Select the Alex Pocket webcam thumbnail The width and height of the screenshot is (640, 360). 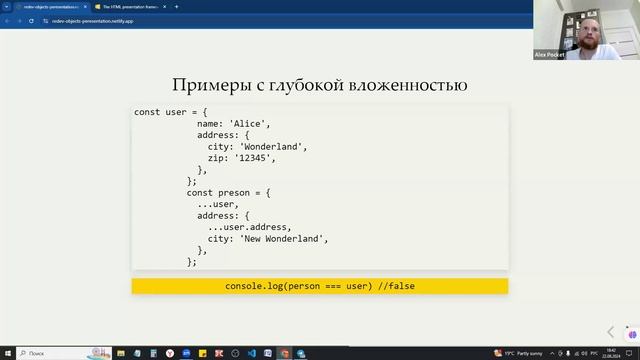coord(587,30)
